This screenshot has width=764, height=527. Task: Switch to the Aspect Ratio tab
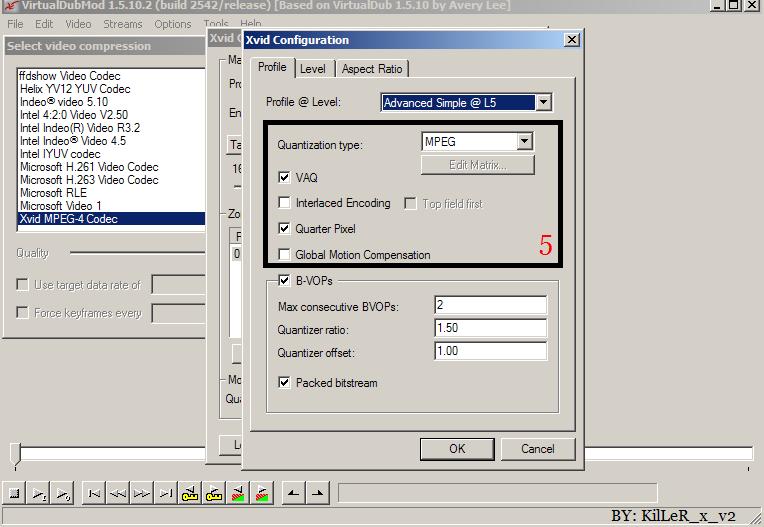pos(372,69)
